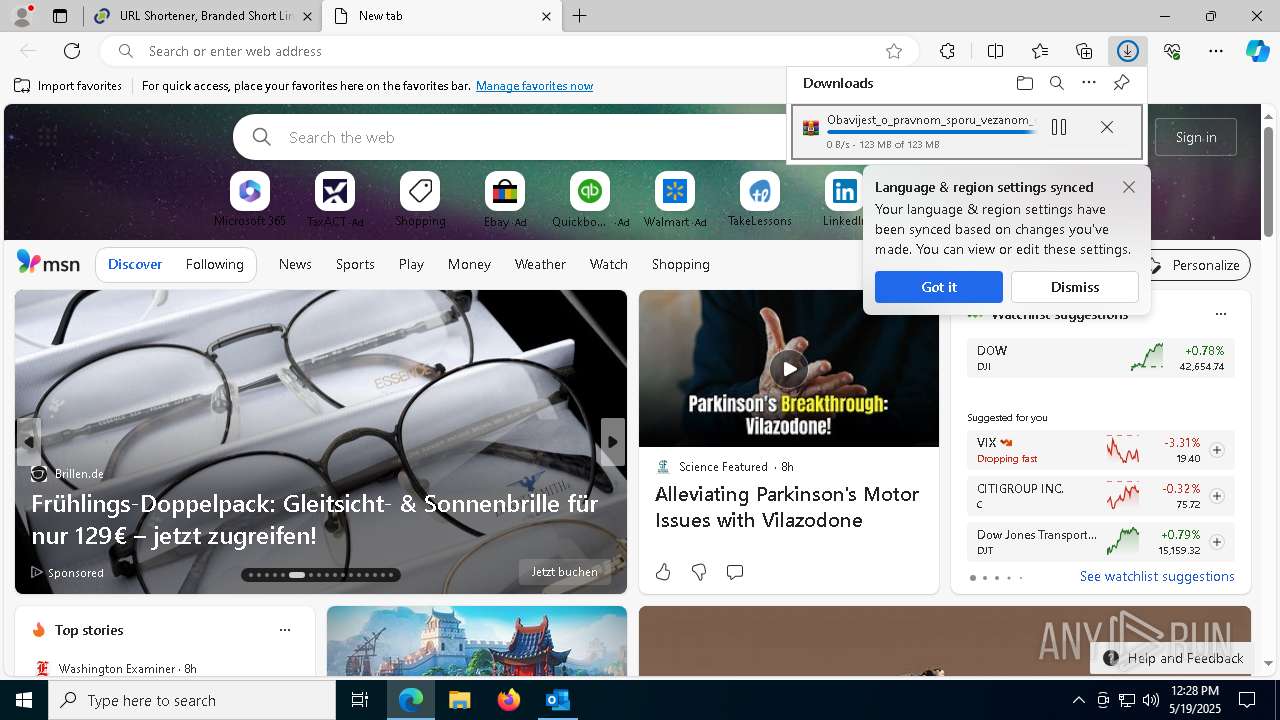1280x720 pixels.
Task: Open Top stories more options ellipsis
Action: point(285,630)
